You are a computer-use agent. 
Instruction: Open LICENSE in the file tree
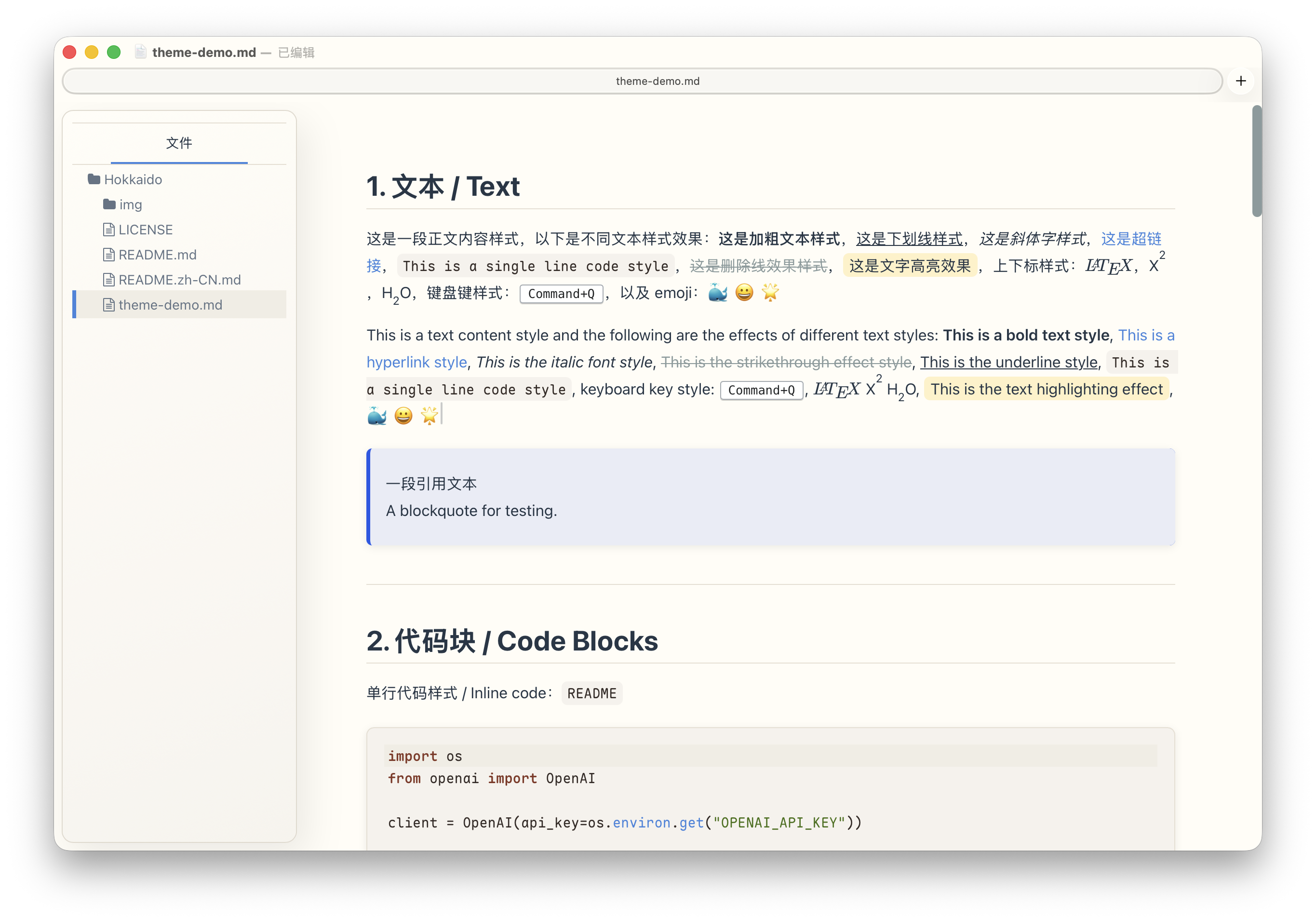pyautogui.click(x=146, y=230)
